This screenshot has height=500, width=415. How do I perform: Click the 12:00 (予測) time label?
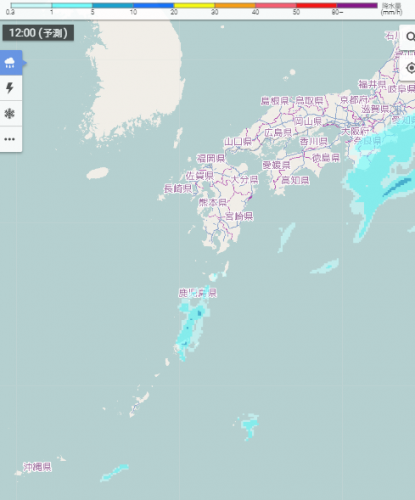pos(38,33)
